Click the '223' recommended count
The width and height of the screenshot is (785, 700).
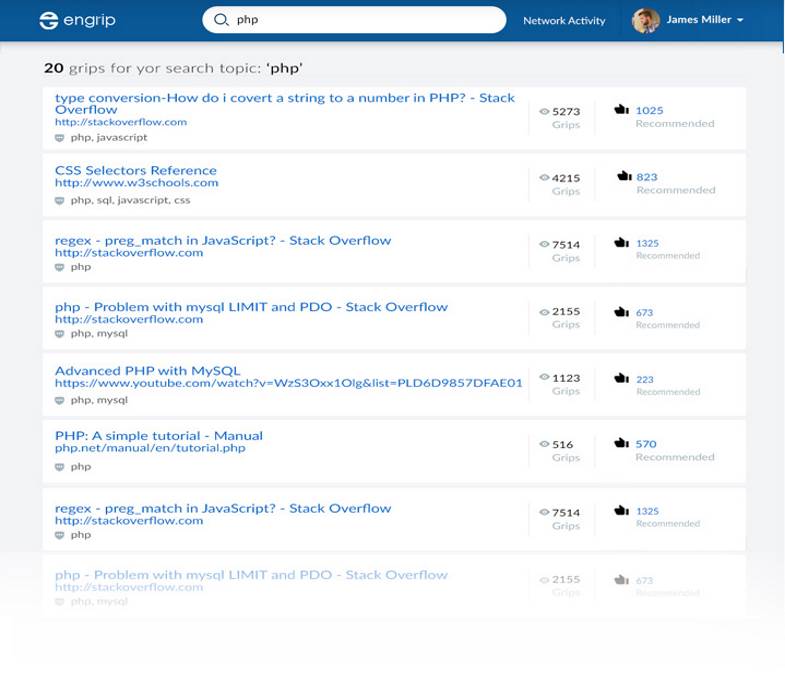click(x=645, y=380)
